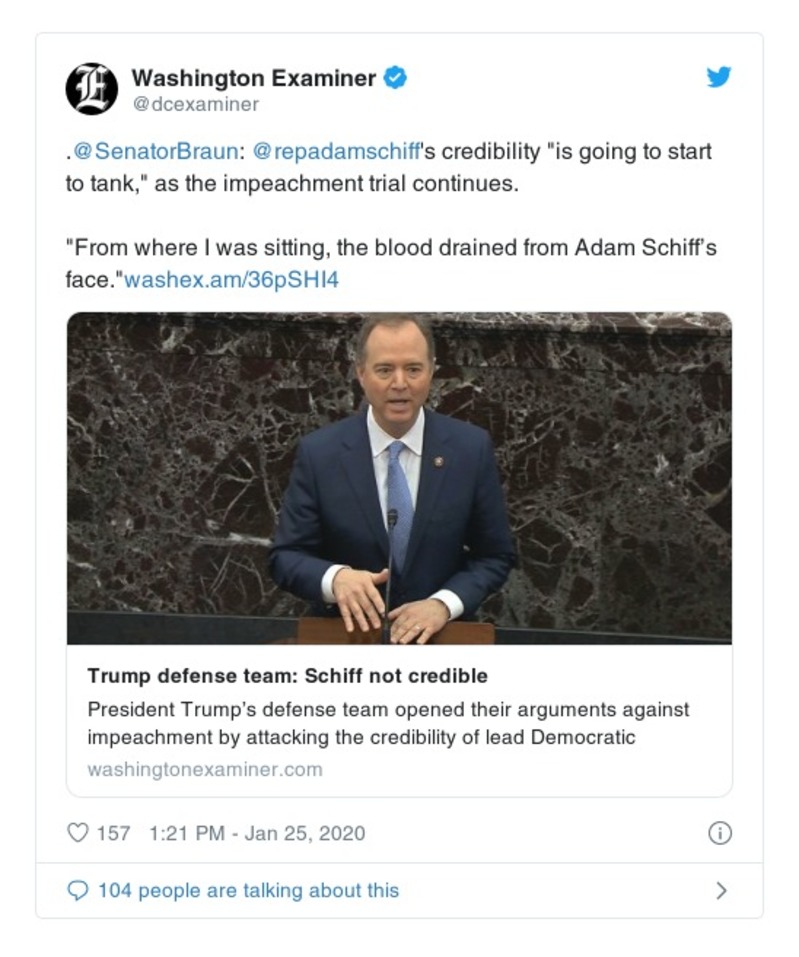The image size is (799, 957).
Task: Open the "Trump defense team: Schiff not credible" headline
Action: click(x=287, y=675)
